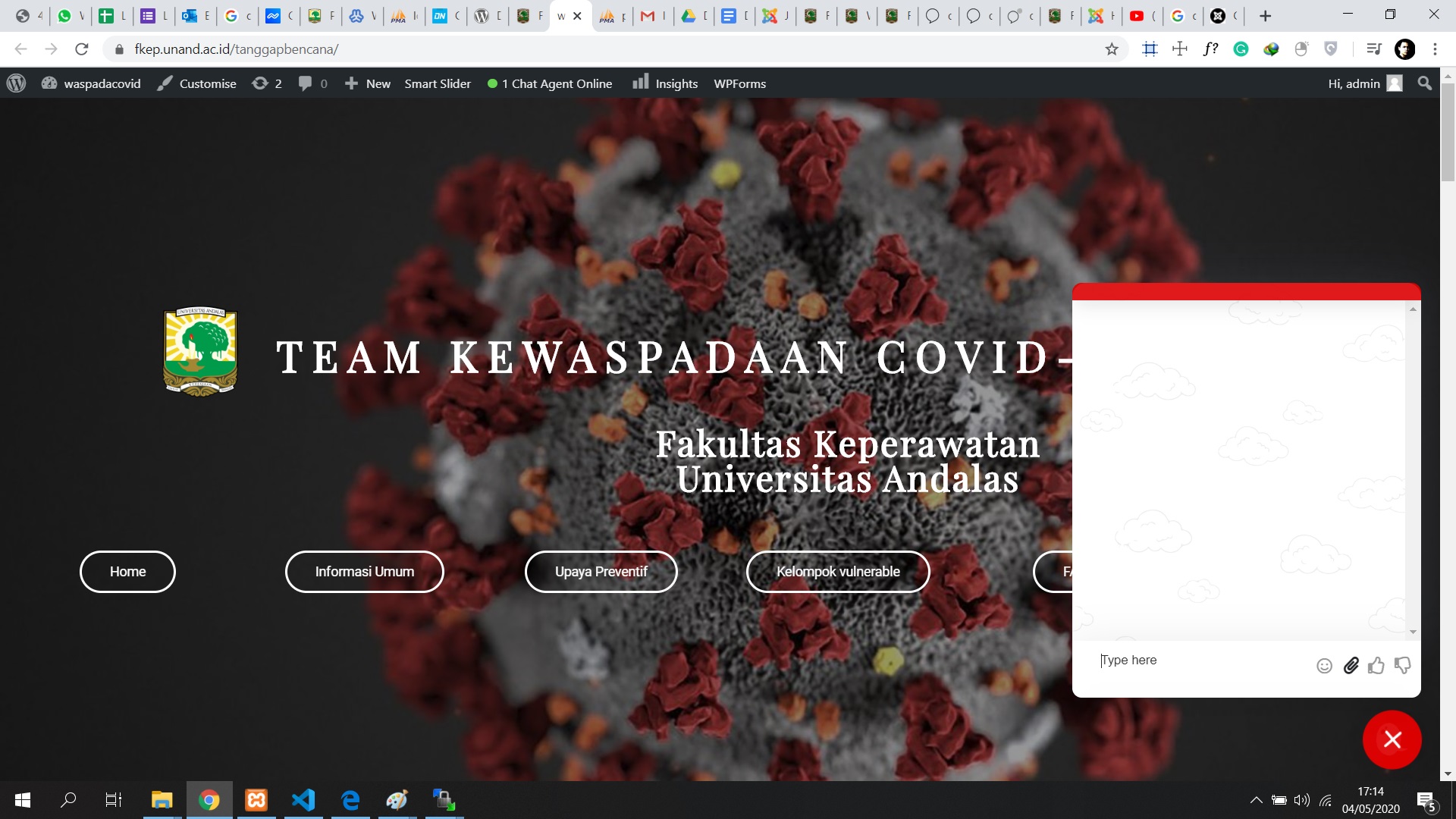The height and width of the screenshot is (819, 1456).
Task: Toggle the chat widget closed with red X
Action: (x=1392, y=740)
